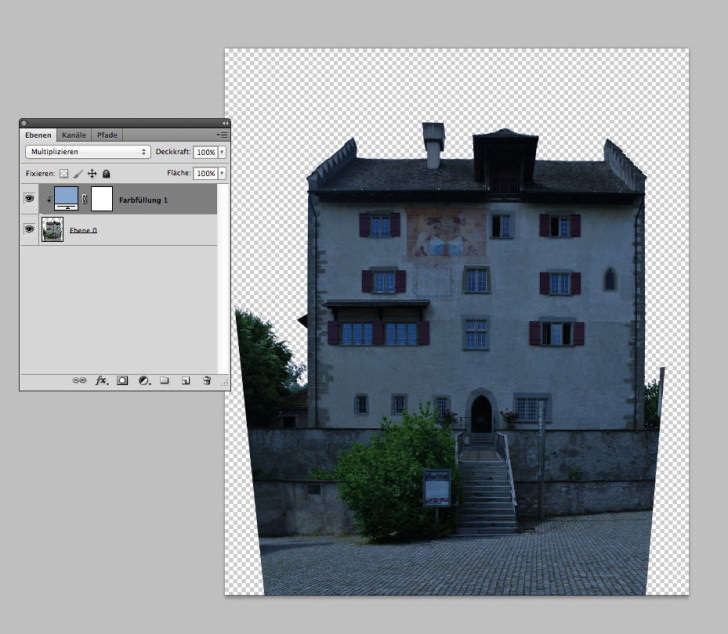Viewport: 728px width, 634px height.
Task: Click the Deckkraft percentage field
Action: (205, 152)
